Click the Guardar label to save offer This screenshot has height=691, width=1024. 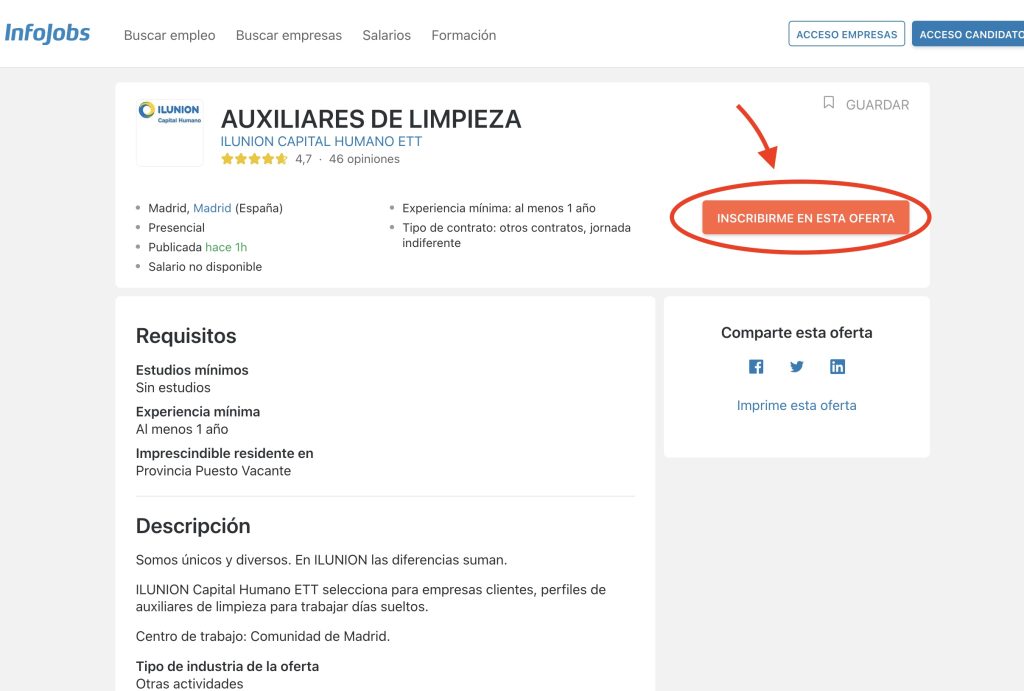(x=877, y=104)
